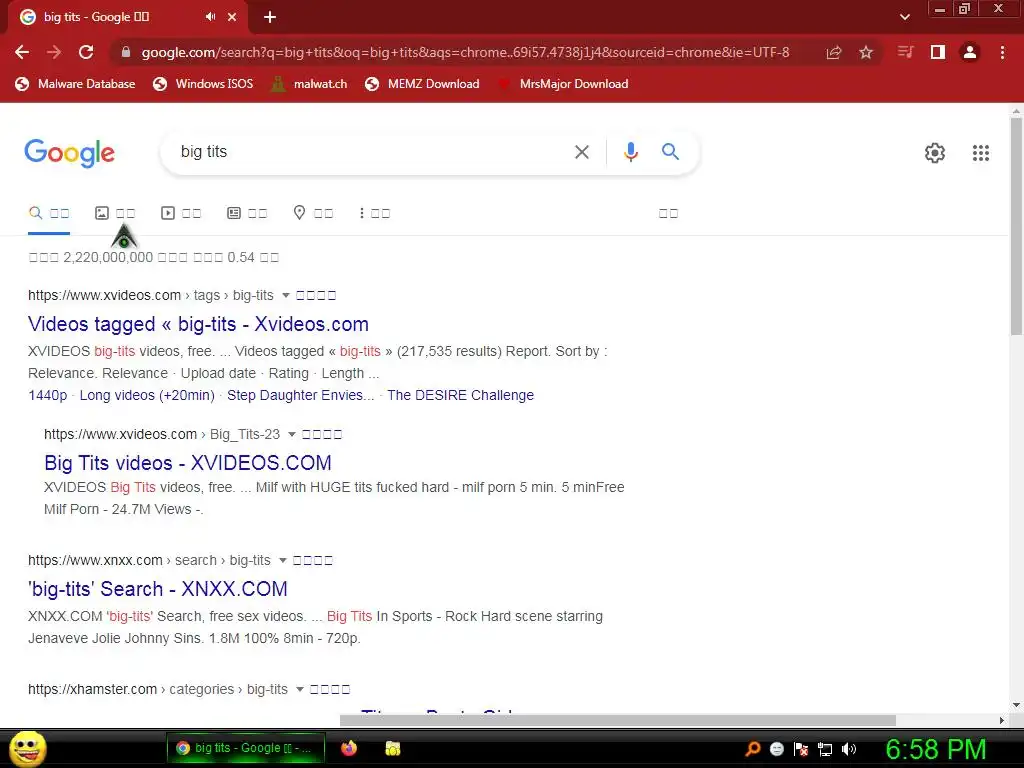
Task: Switch to the Videos results tab
Action: click(181, 214)
